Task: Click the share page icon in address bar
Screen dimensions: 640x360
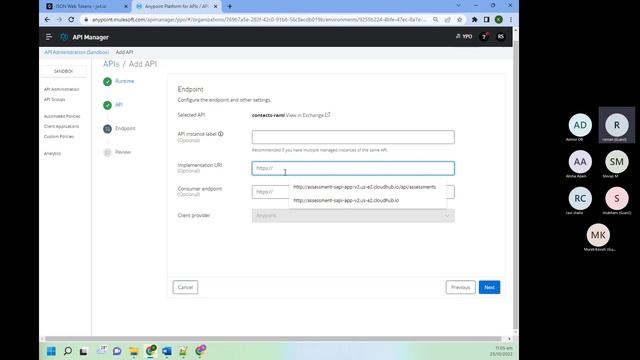Action: (x=448, y=19)
